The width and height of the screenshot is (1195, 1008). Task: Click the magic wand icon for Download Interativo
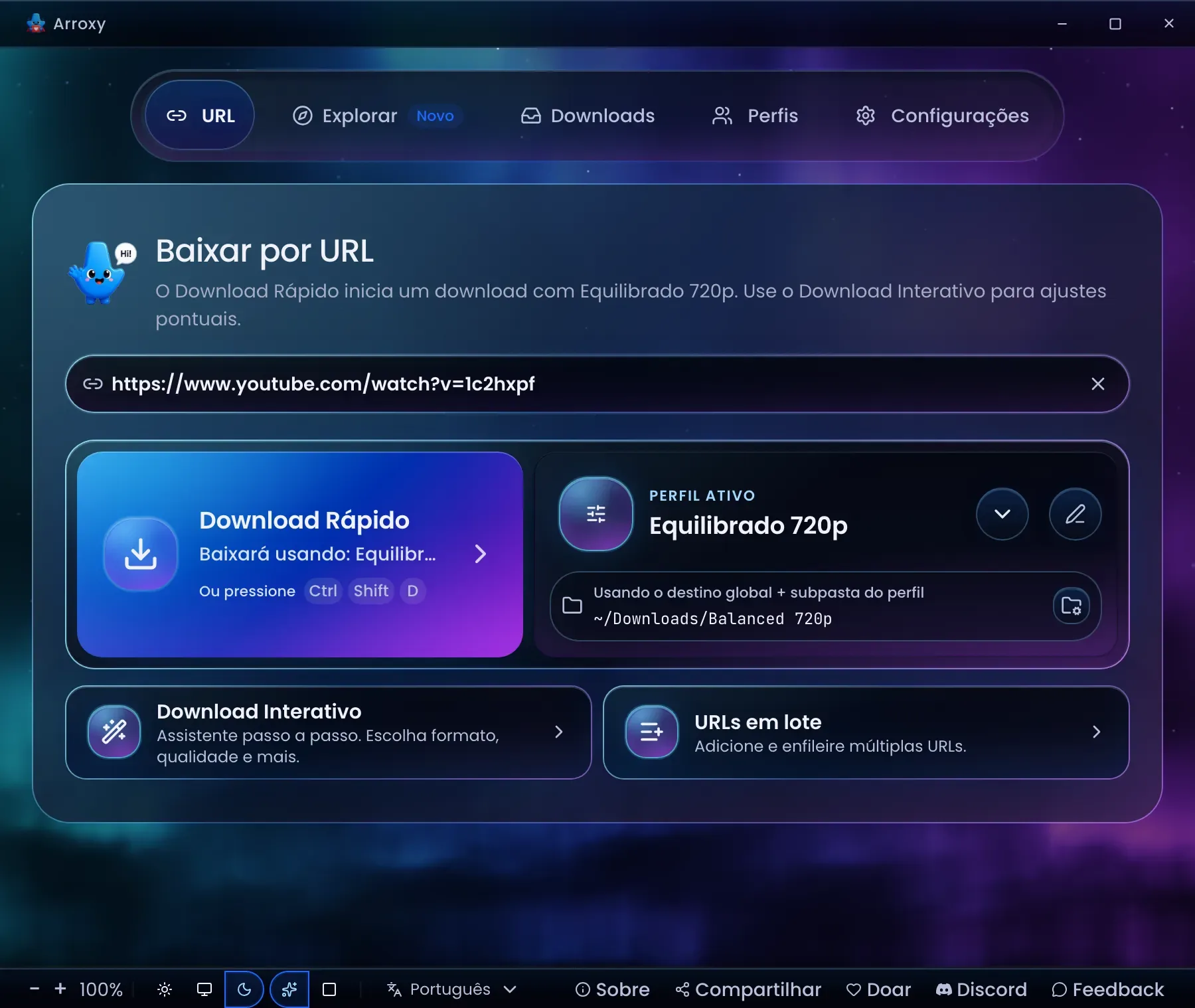[x=114, y=732]
